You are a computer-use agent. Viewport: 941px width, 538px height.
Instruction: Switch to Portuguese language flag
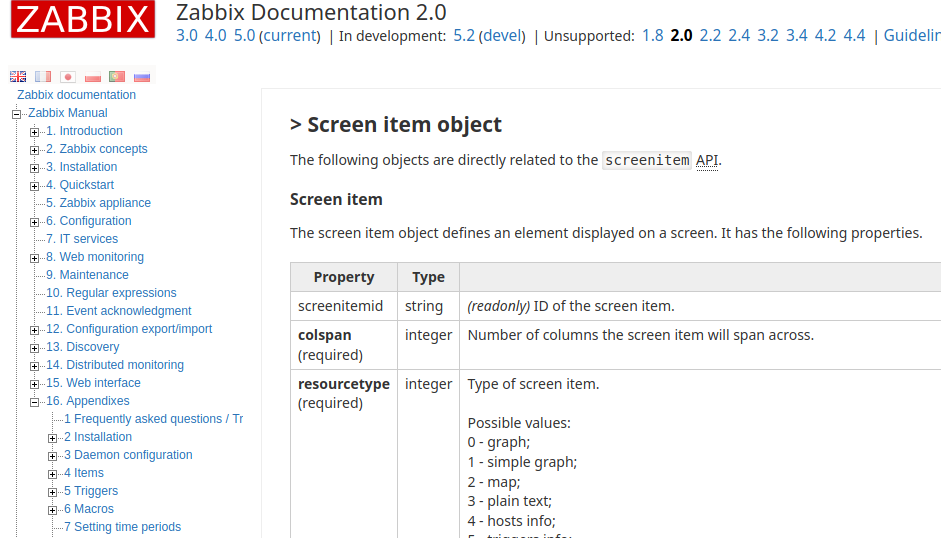[x=117, y=76]
